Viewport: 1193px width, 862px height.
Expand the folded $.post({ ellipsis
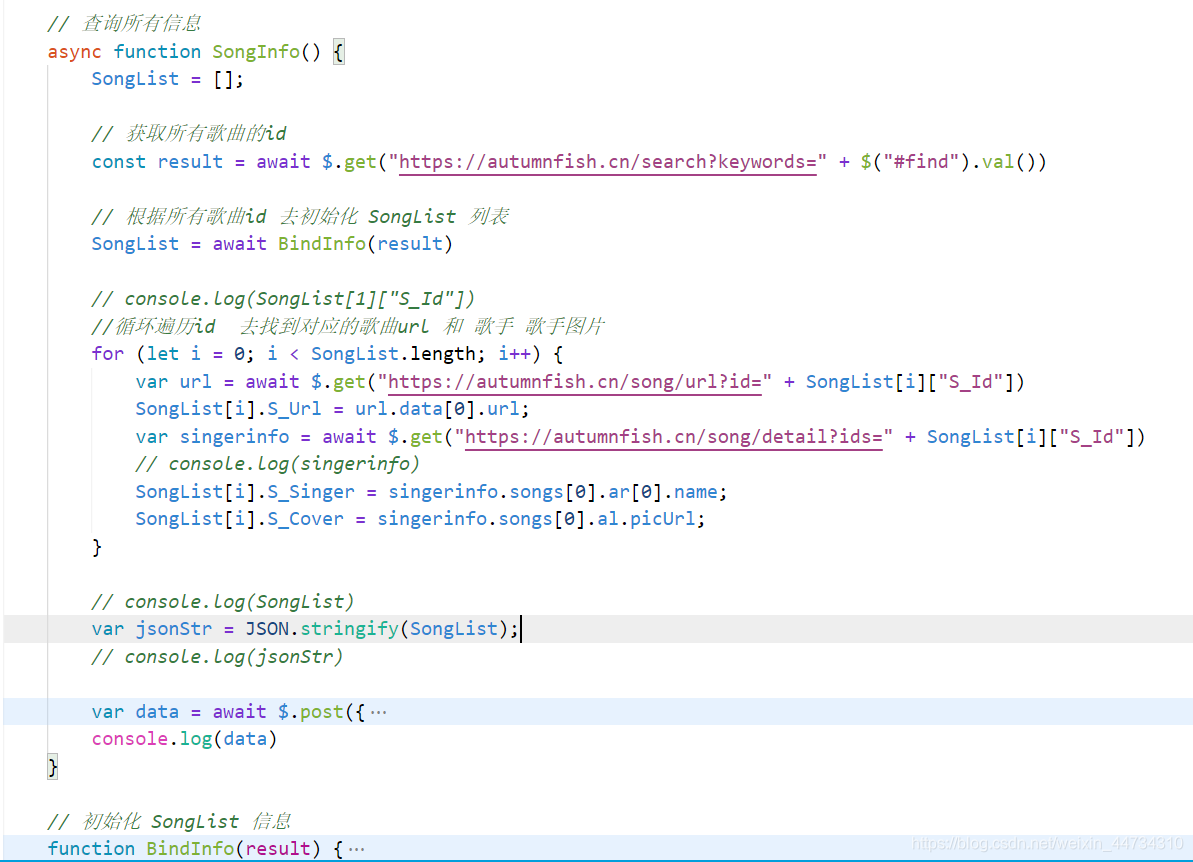[x=378, y=712]
